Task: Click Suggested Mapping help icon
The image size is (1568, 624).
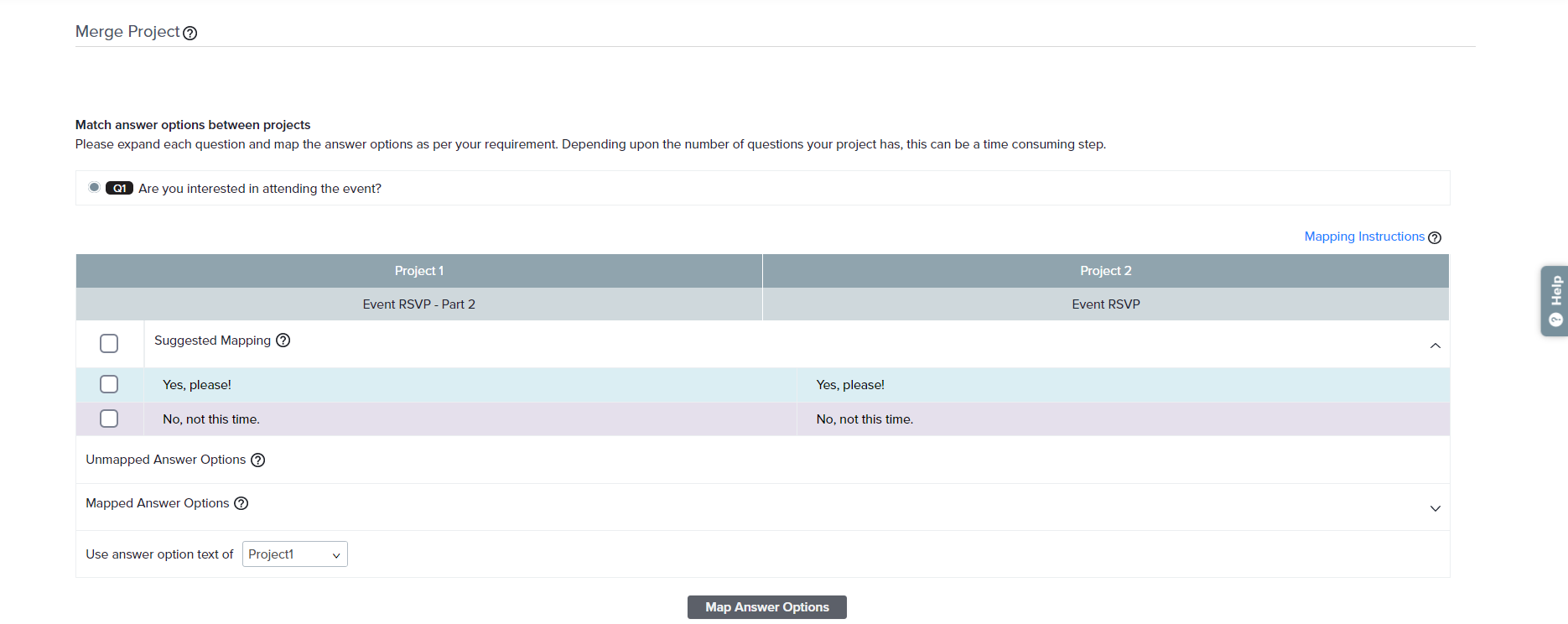Action: [283, 341]
